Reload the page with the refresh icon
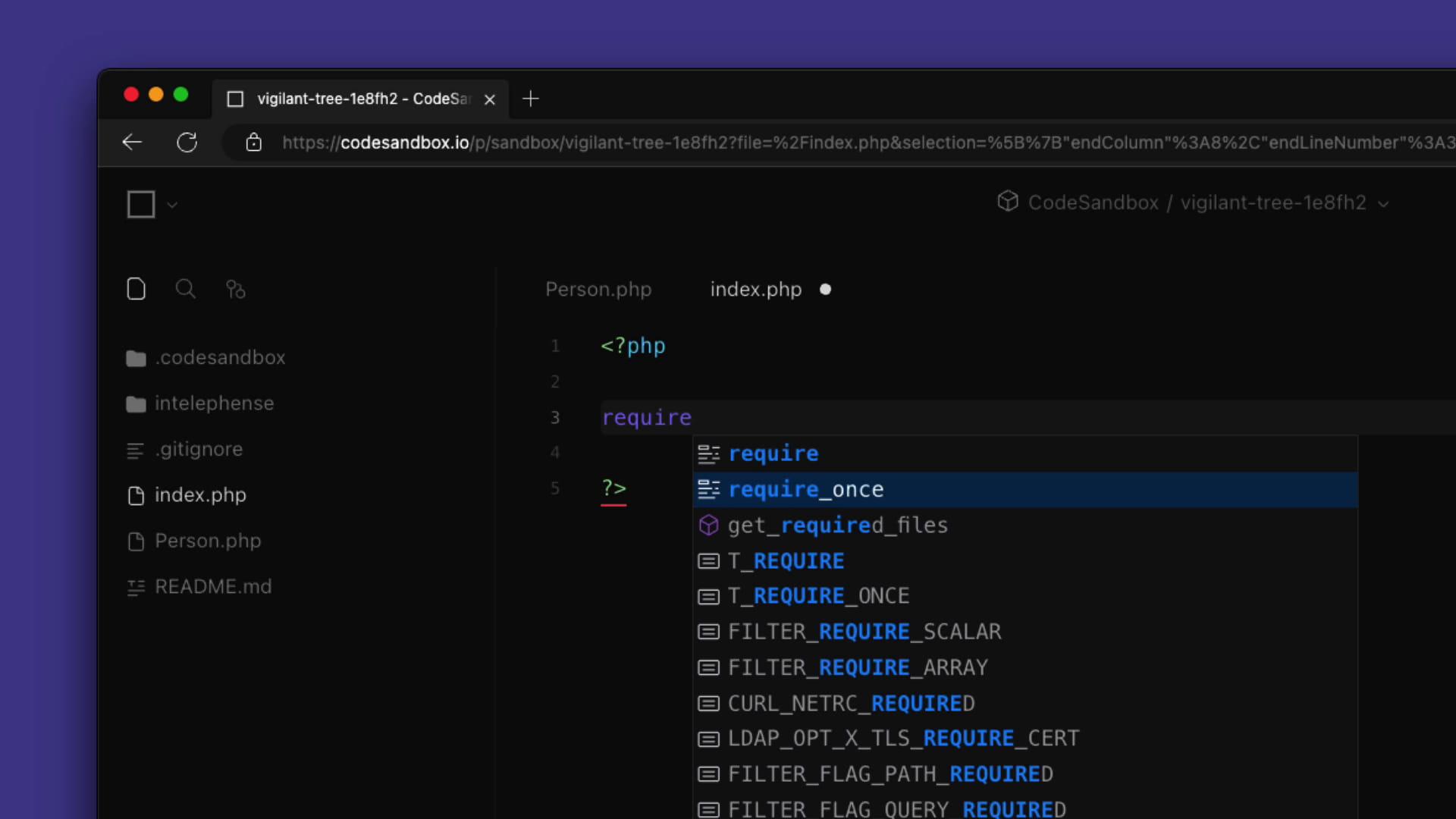This screenshot has height=819, width=1456. [187, 142]
